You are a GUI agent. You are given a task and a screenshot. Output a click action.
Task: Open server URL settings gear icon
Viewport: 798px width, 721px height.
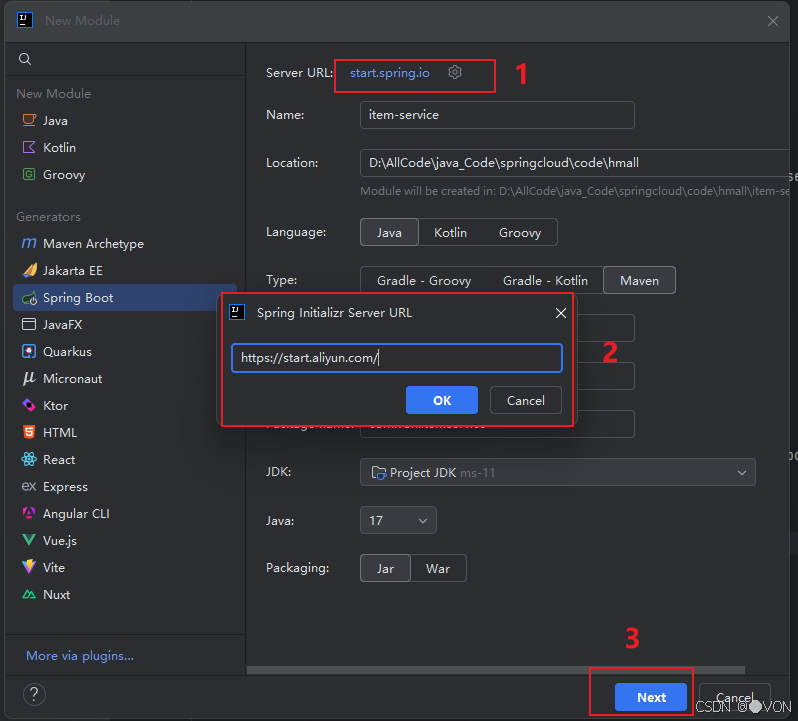click(455, 72)
